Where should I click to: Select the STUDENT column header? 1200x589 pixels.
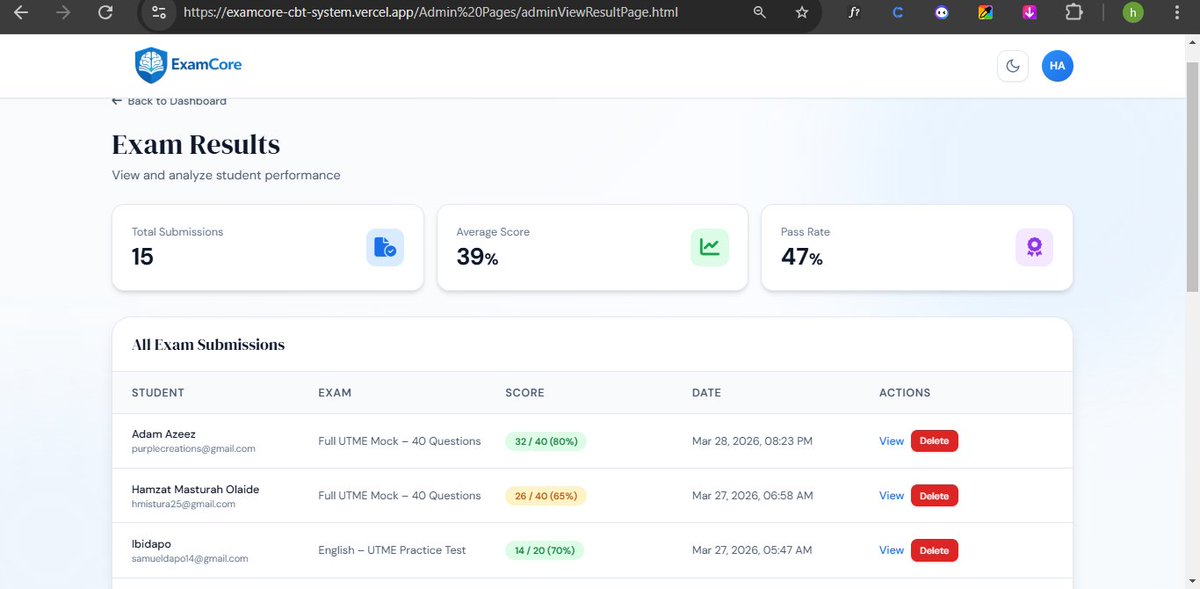157,392
